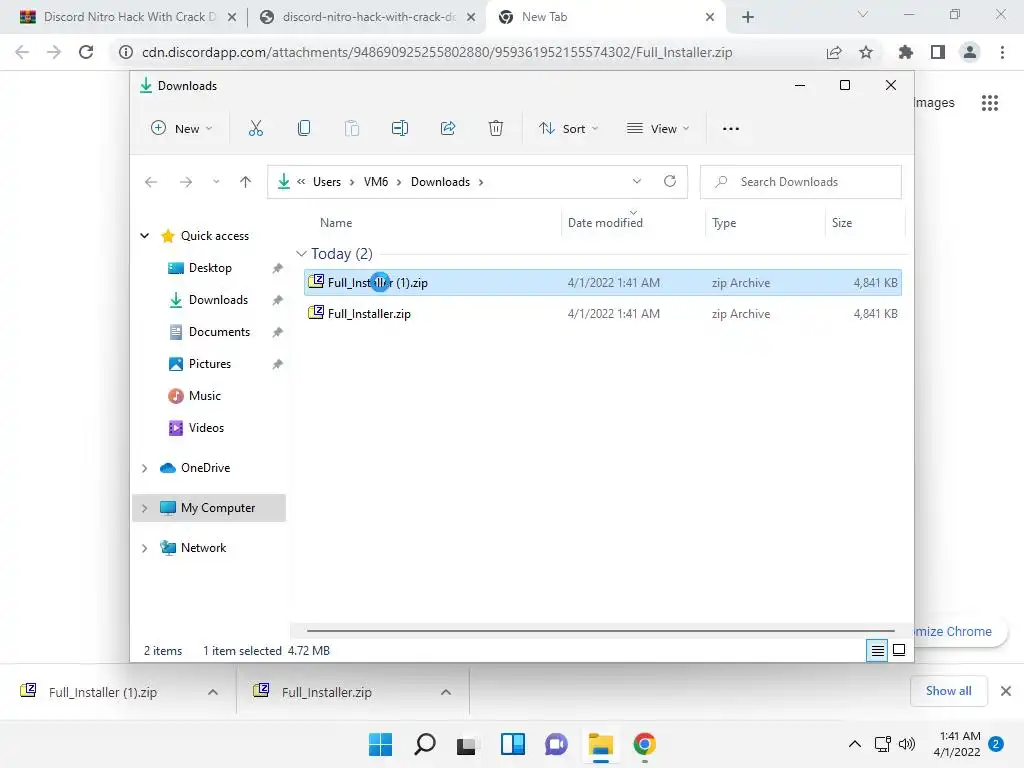The width and height of the screenshot is (1024, 768).
Task: Open the See more three-dots menu in Explorer
Action: [x=731, y=129]
